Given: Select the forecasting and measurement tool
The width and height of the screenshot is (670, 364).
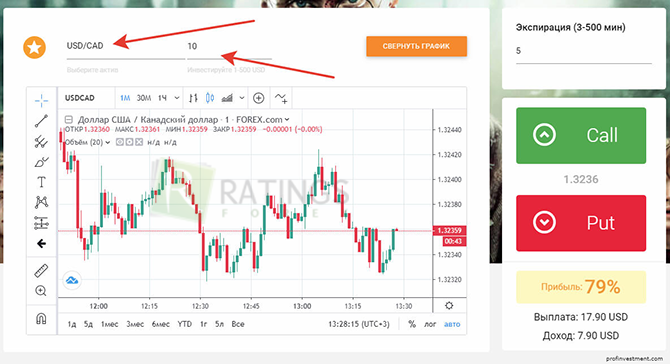Looking at the screenshot, I should tap(41, 223).
